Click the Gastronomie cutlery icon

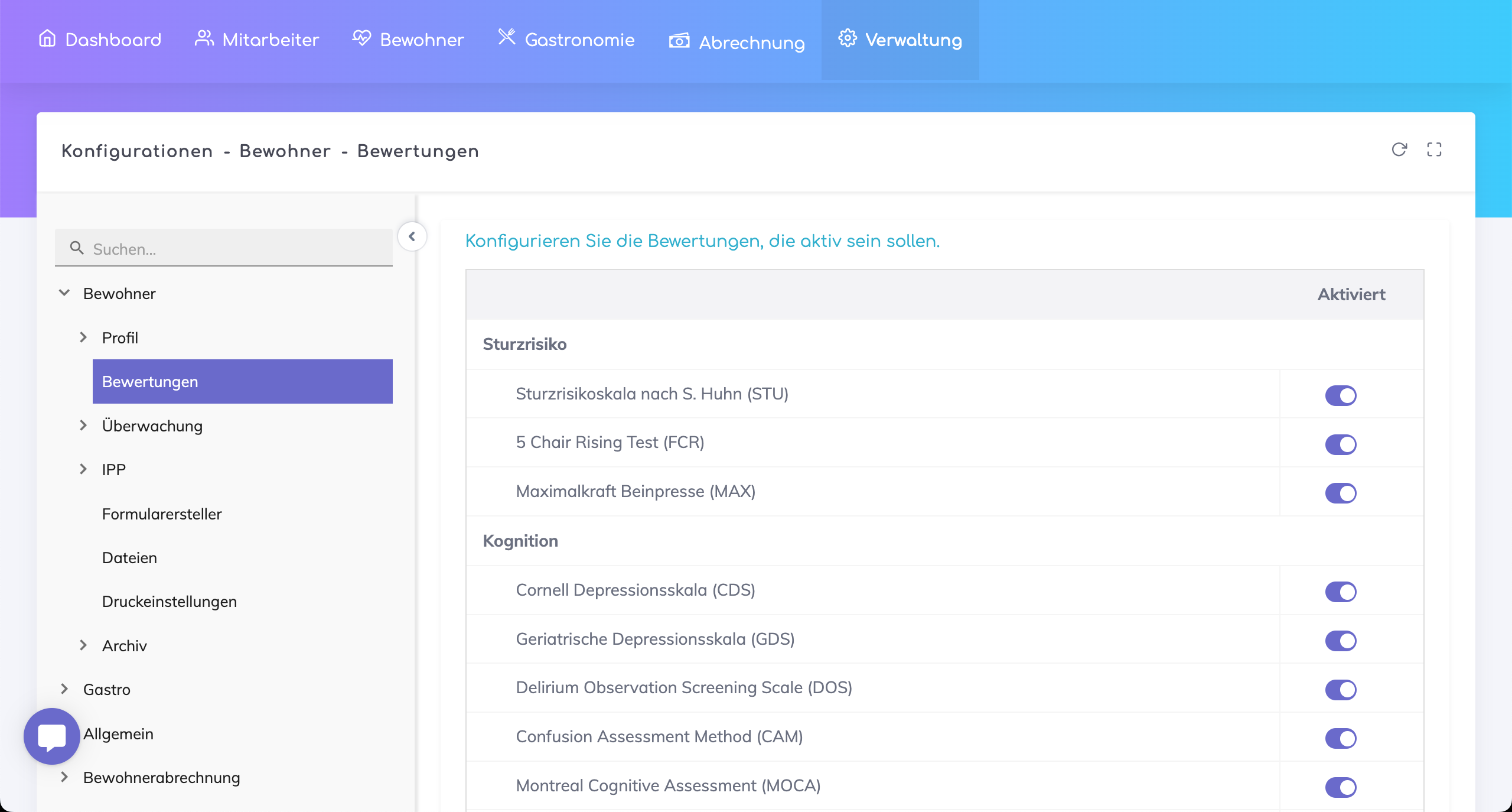click(507, 37)
